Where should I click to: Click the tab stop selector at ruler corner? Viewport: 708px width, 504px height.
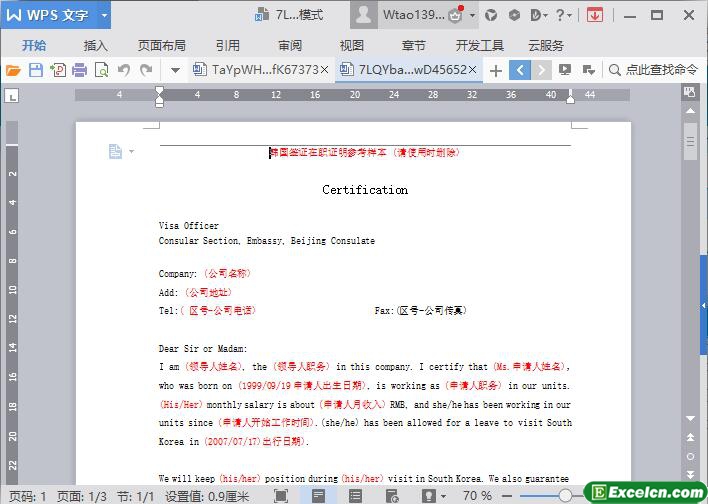(12, 96)
